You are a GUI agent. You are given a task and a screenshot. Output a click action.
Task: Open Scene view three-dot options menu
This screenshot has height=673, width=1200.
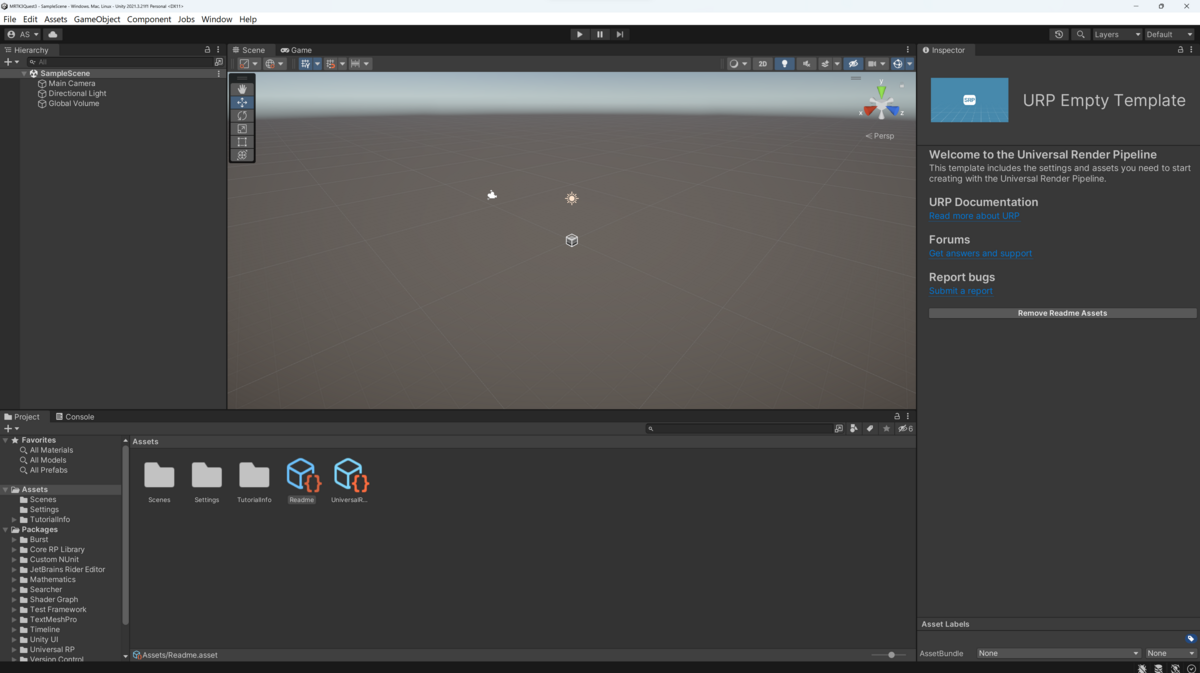[908, 50]
